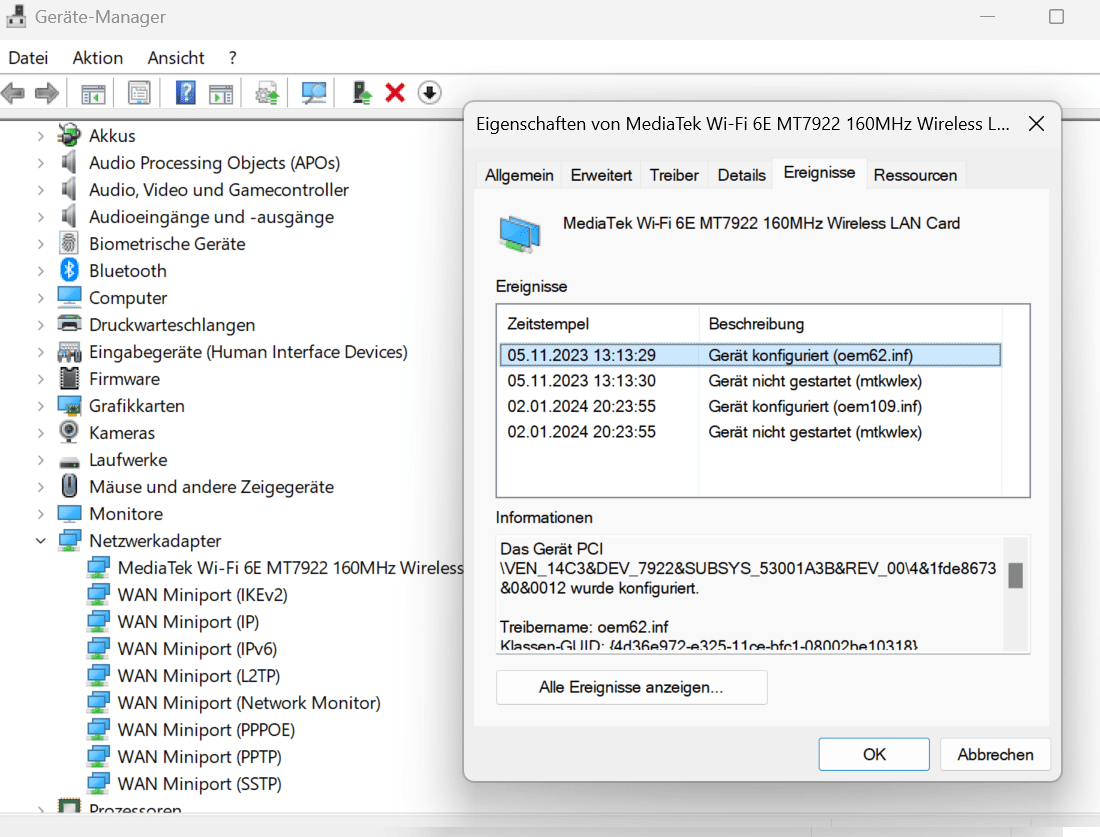The width and height of the screenshot is (1100, 837).
Task: Expand the Grafikkarten category
Action: pos(41,406)
